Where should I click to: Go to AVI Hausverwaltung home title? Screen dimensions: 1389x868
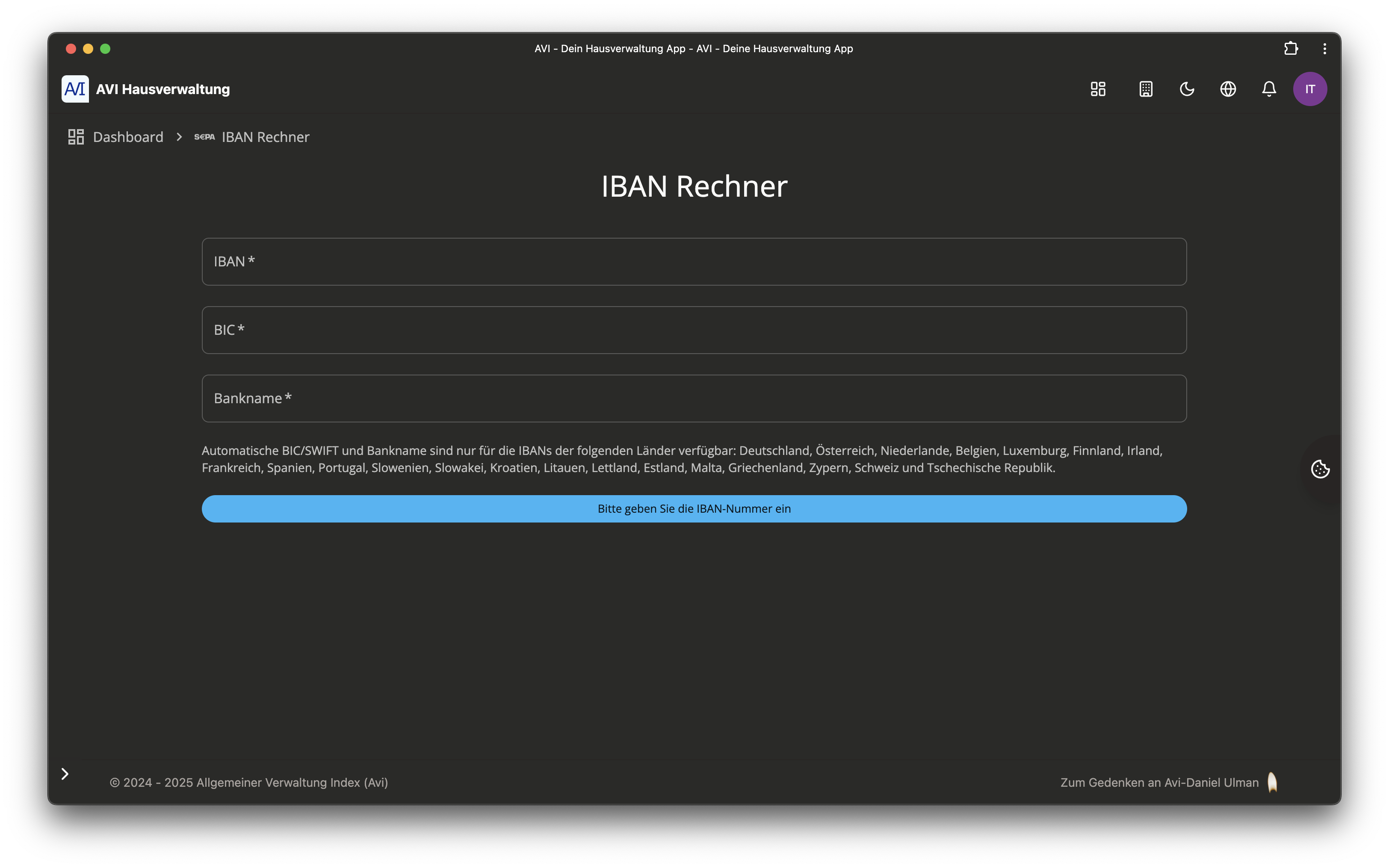click(x=163, y=89)
